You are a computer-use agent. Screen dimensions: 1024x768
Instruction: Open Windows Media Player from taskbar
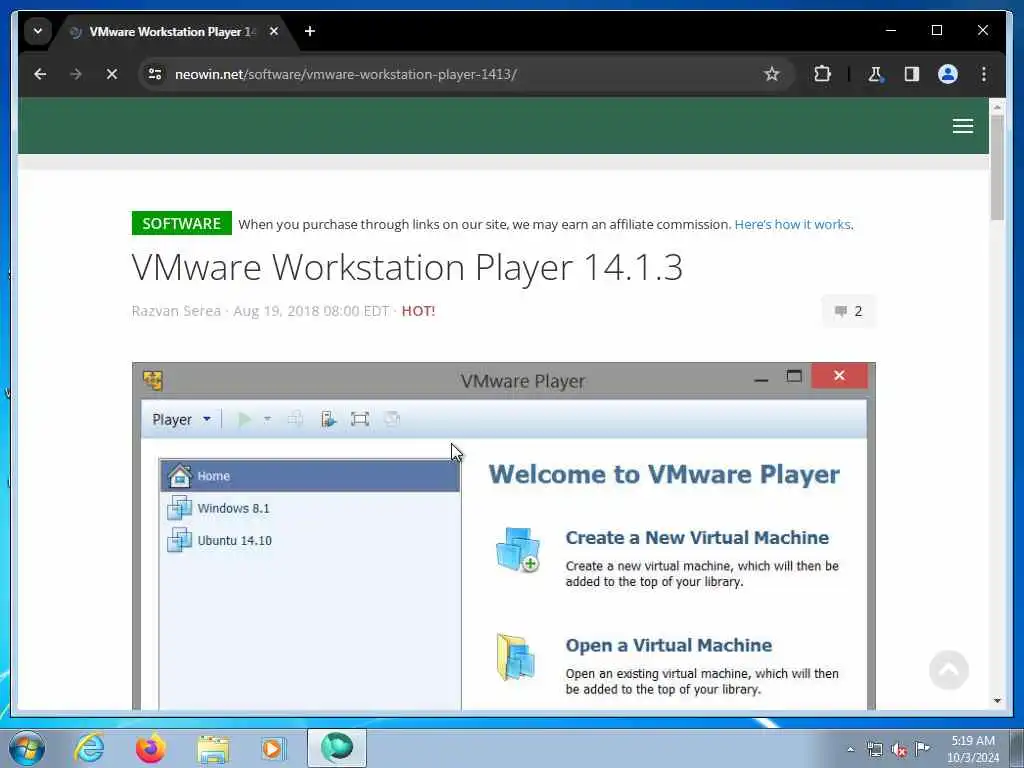click(x=273, y=748)
